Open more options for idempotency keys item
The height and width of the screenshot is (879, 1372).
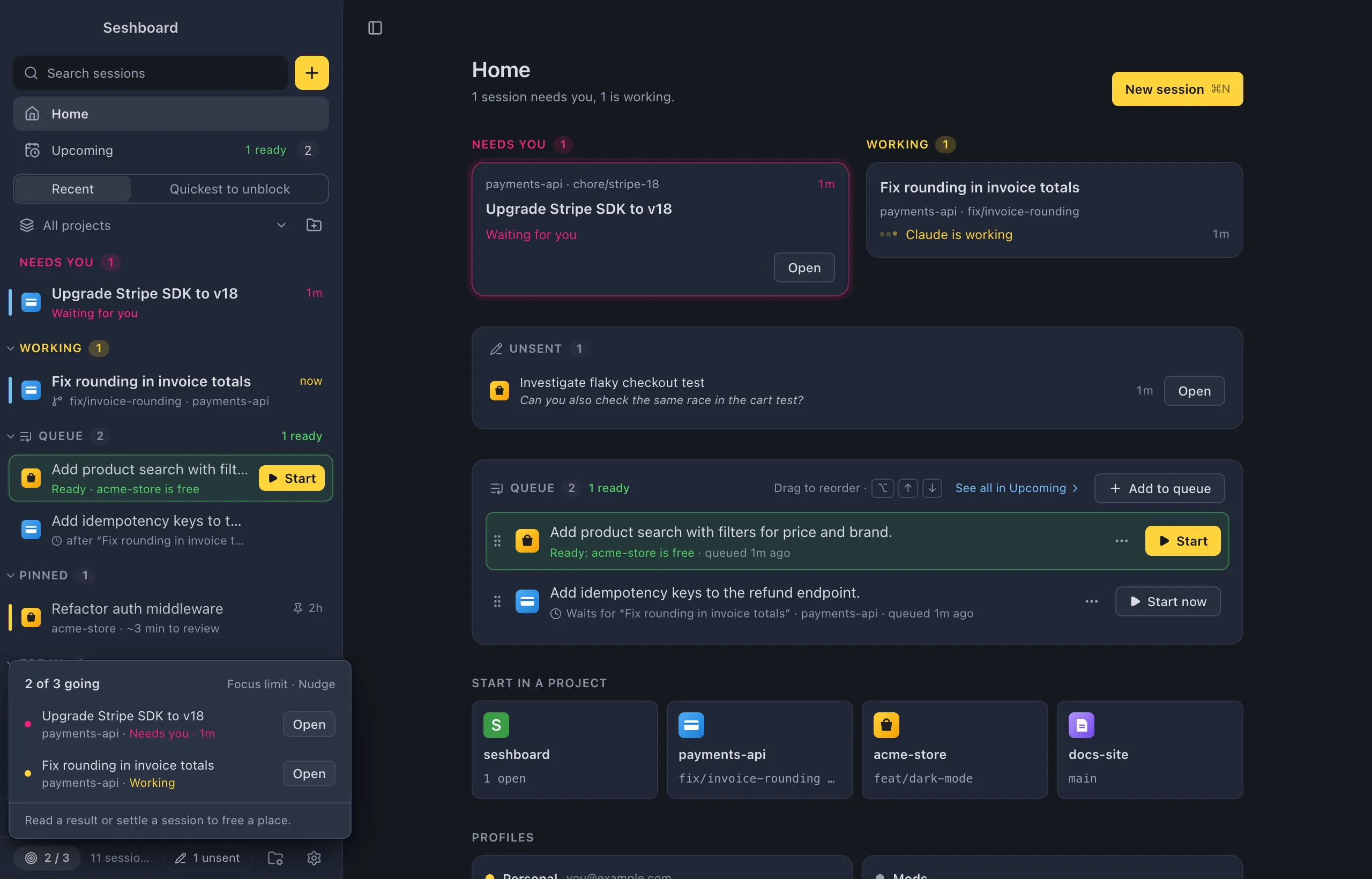1091,601
